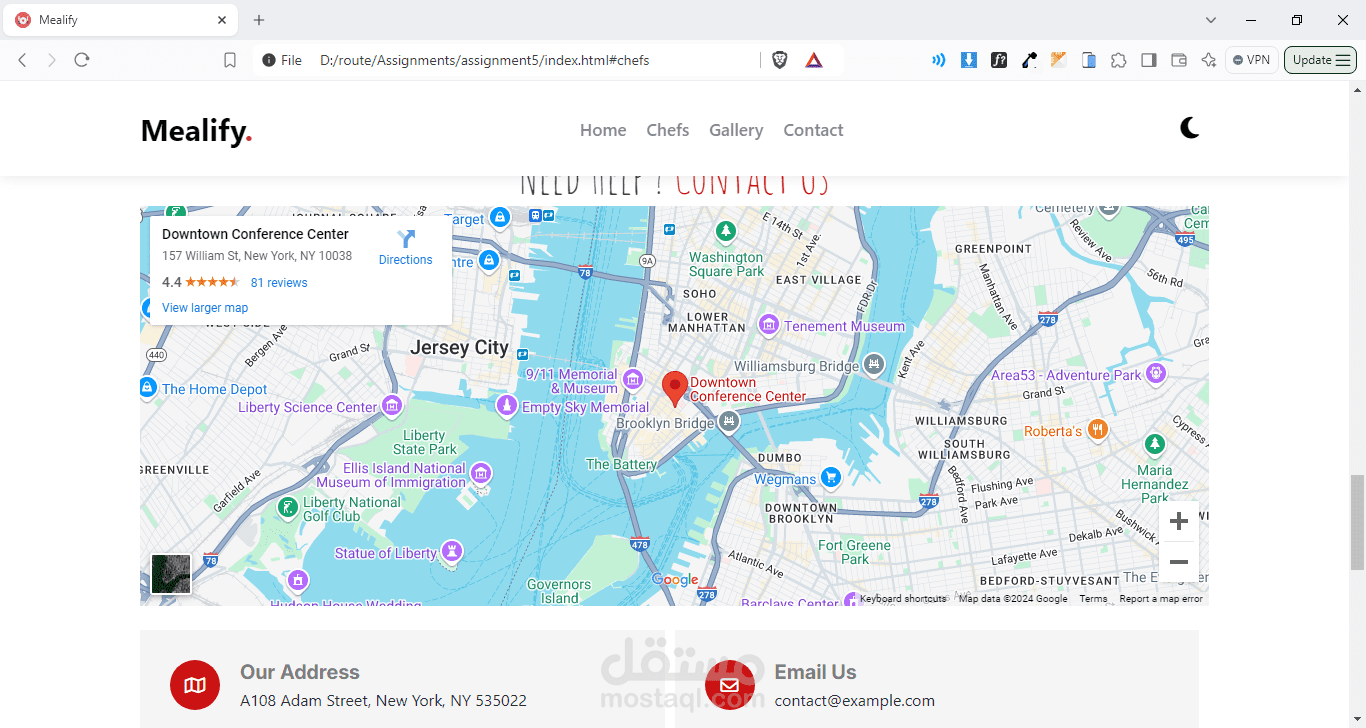
Task: Click the Brooklyn Bridge marker
Action: click(x=729, y=422)
